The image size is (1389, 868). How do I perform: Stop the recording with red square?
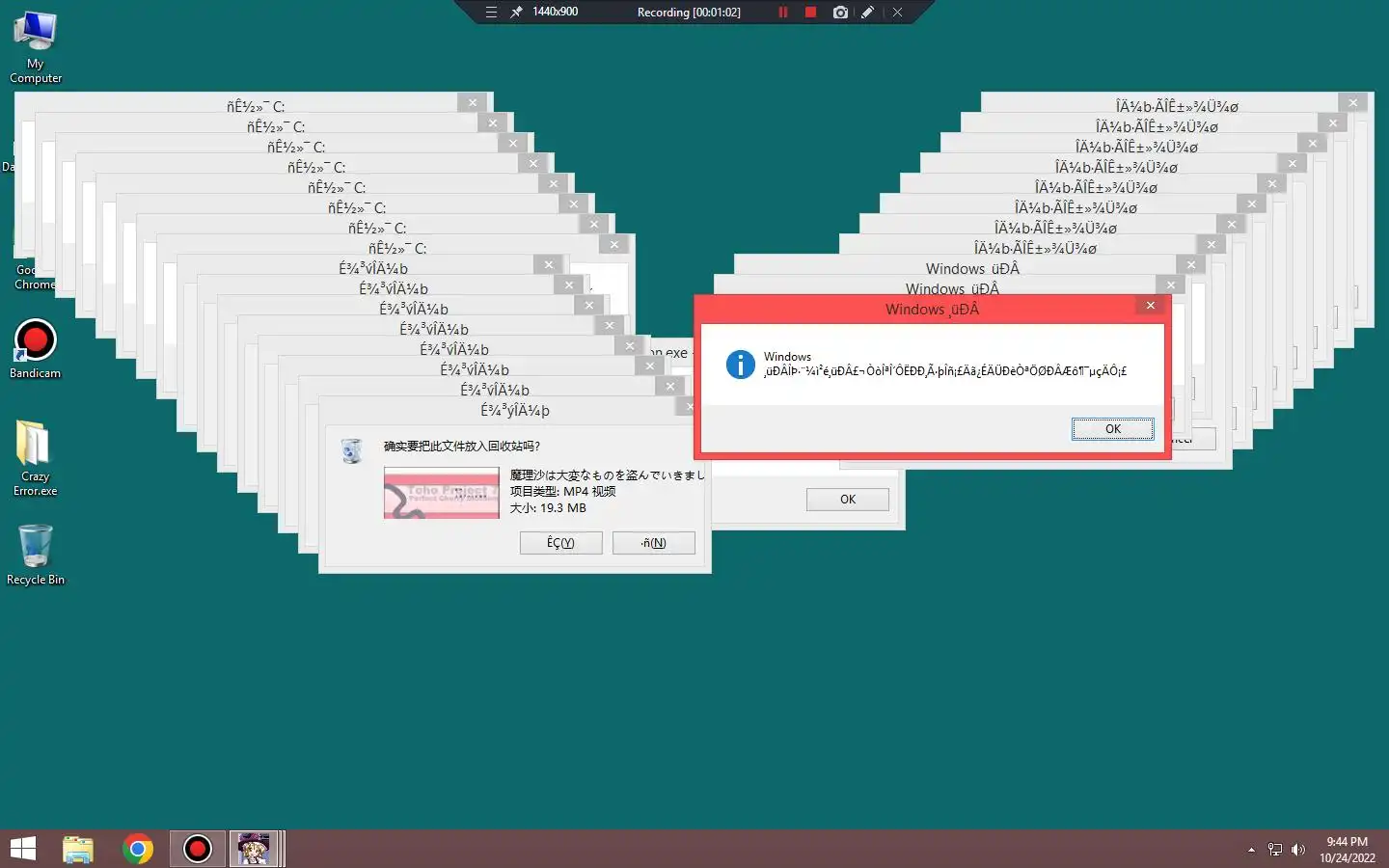(x=810, y=13)
